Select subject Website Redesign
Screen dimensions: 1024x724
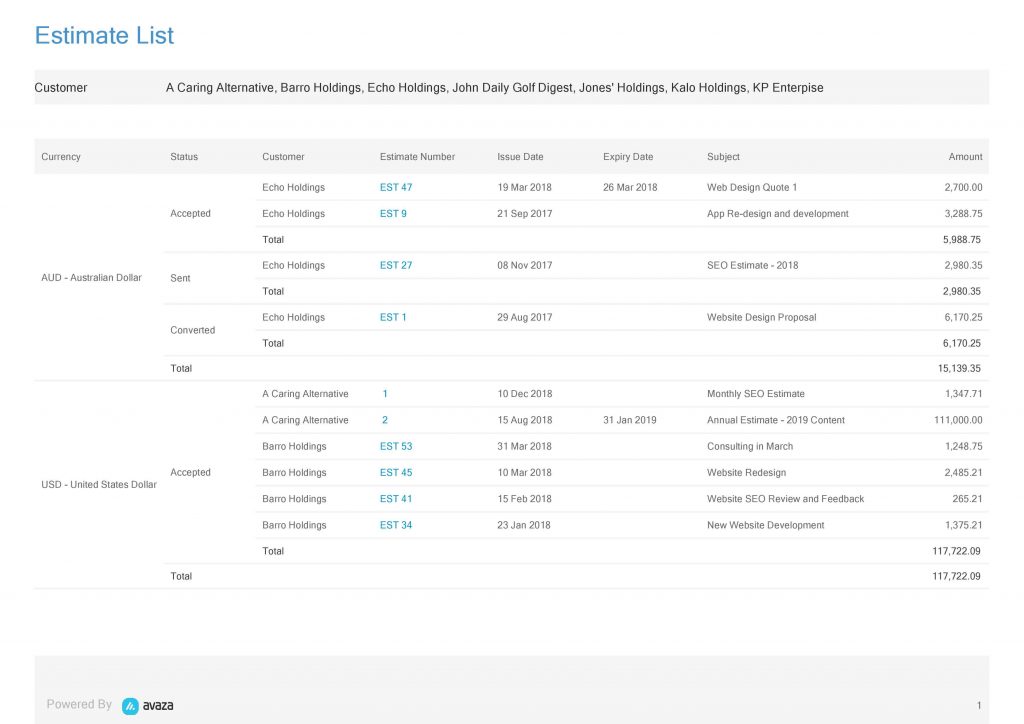(x=746, y=473)
